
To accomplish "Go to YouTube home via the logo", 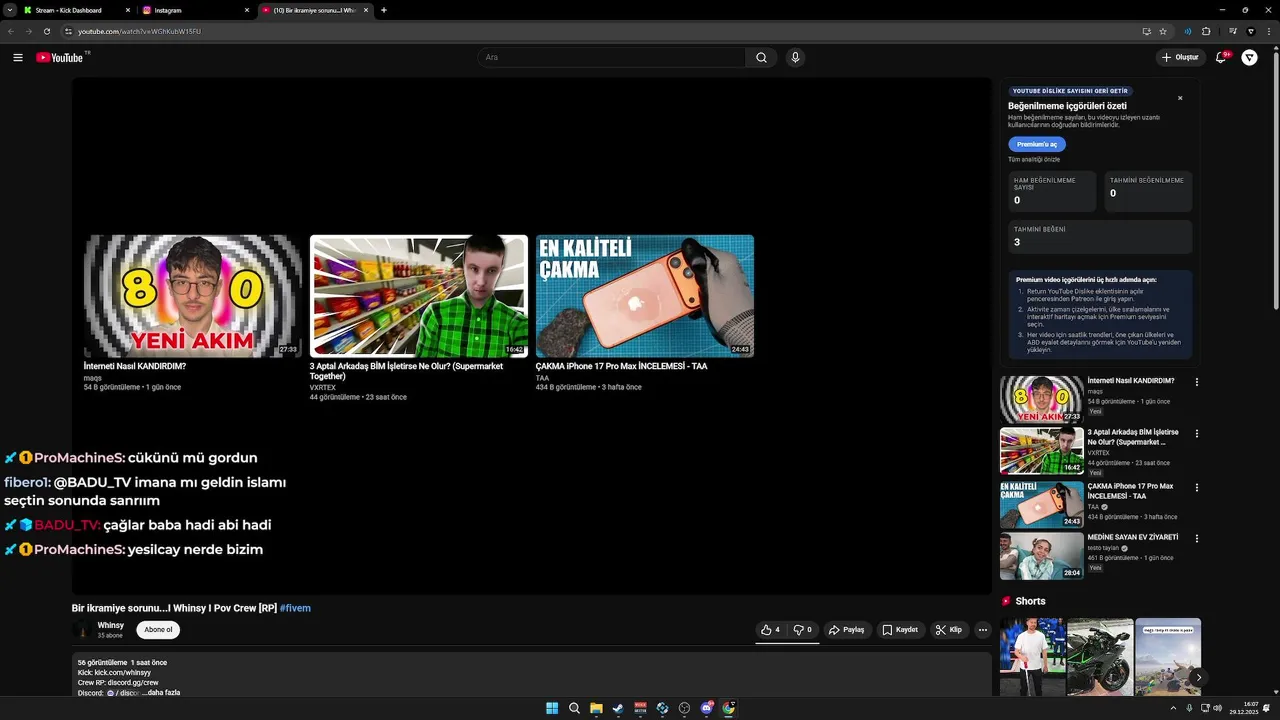I will 60,57.
